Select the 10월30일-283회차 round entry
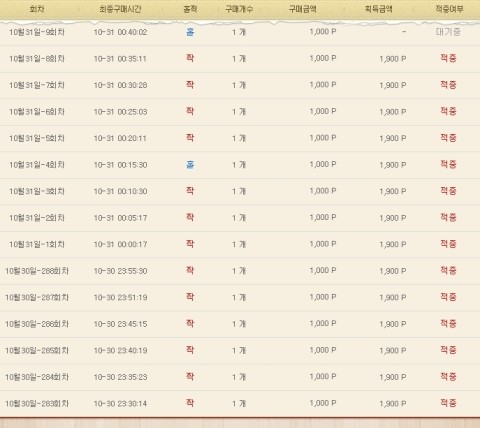 (x=37, y=403)
